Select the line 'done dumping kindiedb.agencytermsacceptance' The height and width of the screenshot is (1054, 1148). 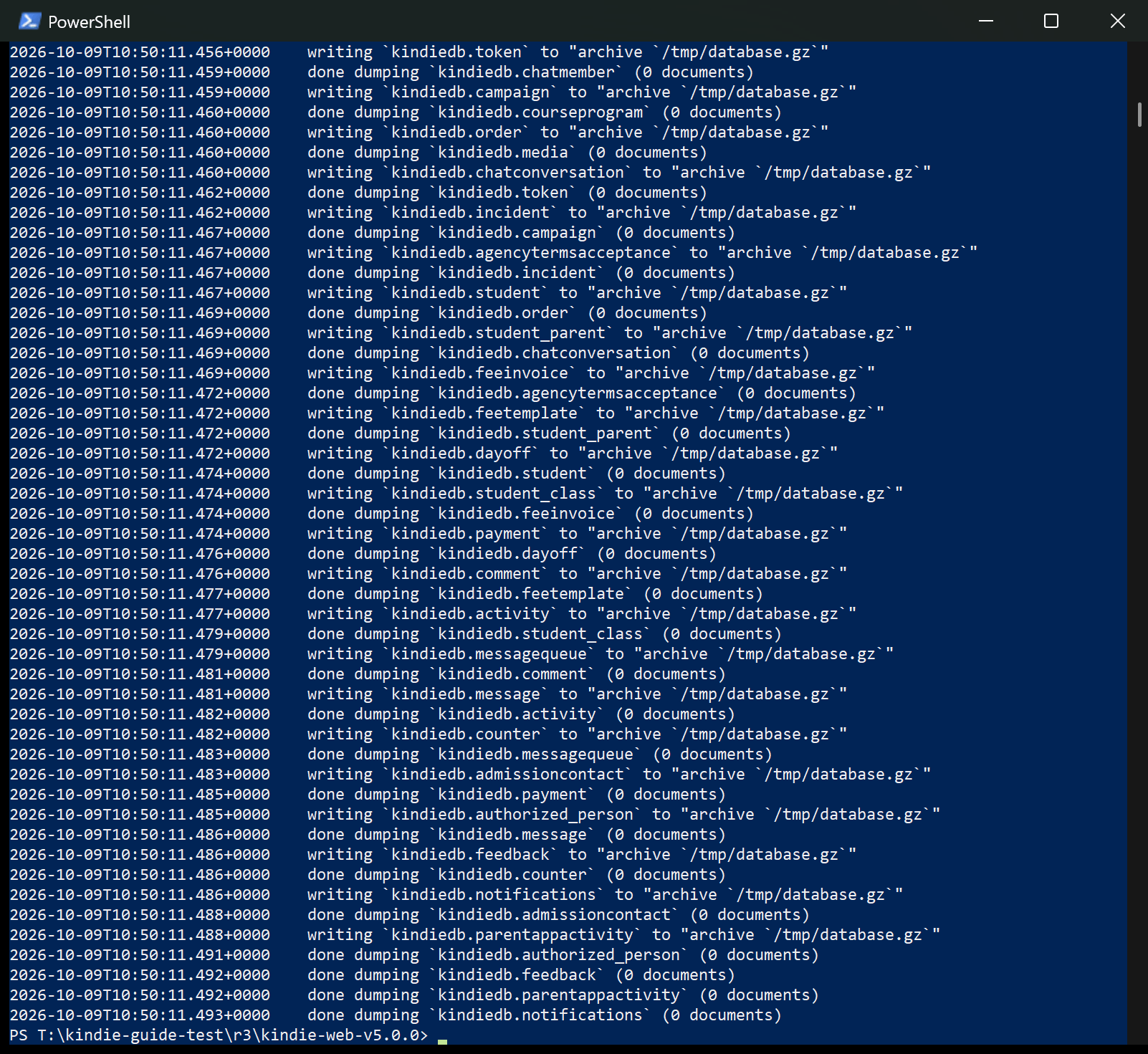click(433, 393)
